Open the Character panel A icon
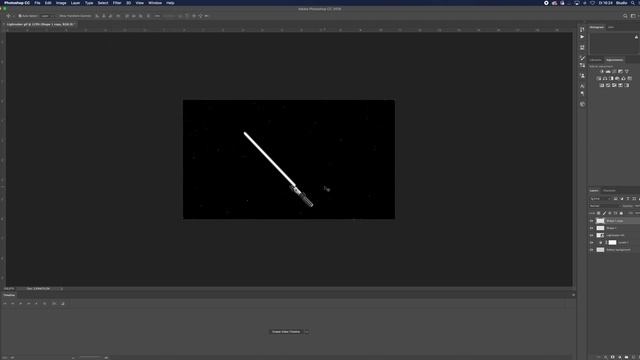This screenshot has height=360, width=640. click(x=582, y=87)
